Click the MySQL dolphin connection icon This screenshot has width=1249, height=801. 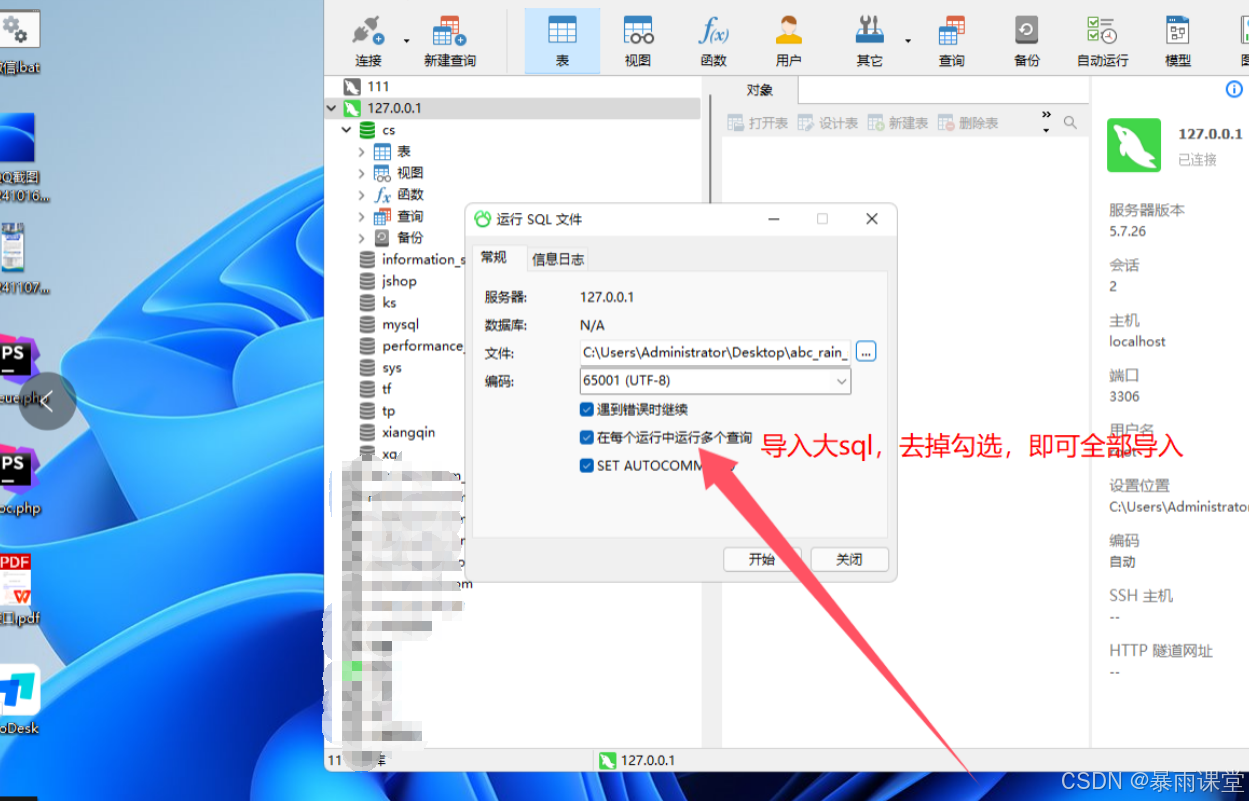tap(1134, 145)
